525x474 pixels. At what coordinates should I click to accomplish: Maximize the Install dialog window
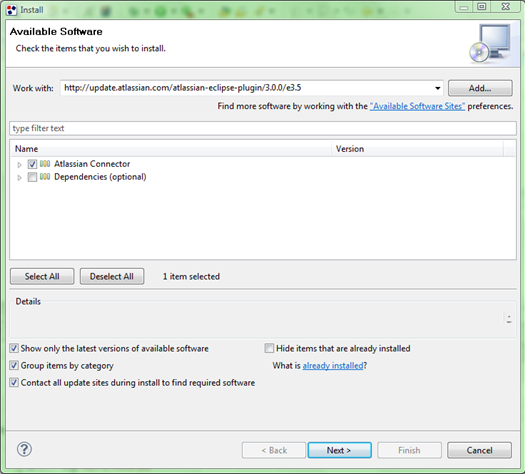coord(481,7)
